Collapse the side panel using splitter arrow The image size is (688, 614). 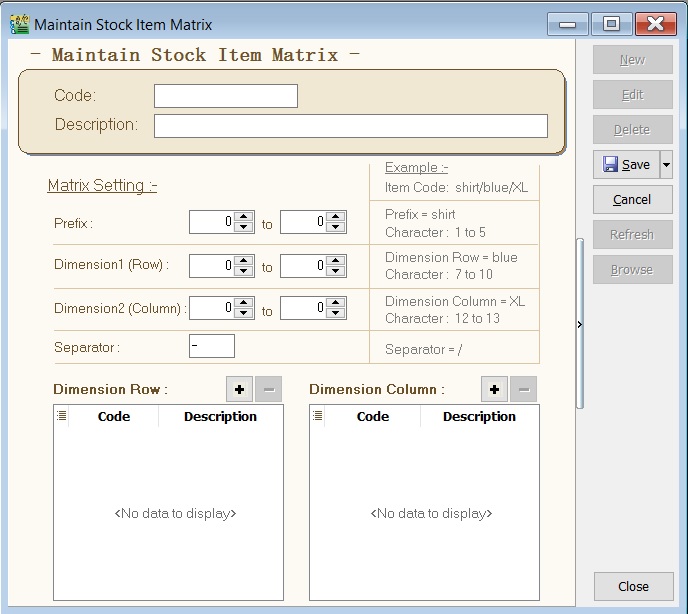pyautogui.click(x=580, y=324)
